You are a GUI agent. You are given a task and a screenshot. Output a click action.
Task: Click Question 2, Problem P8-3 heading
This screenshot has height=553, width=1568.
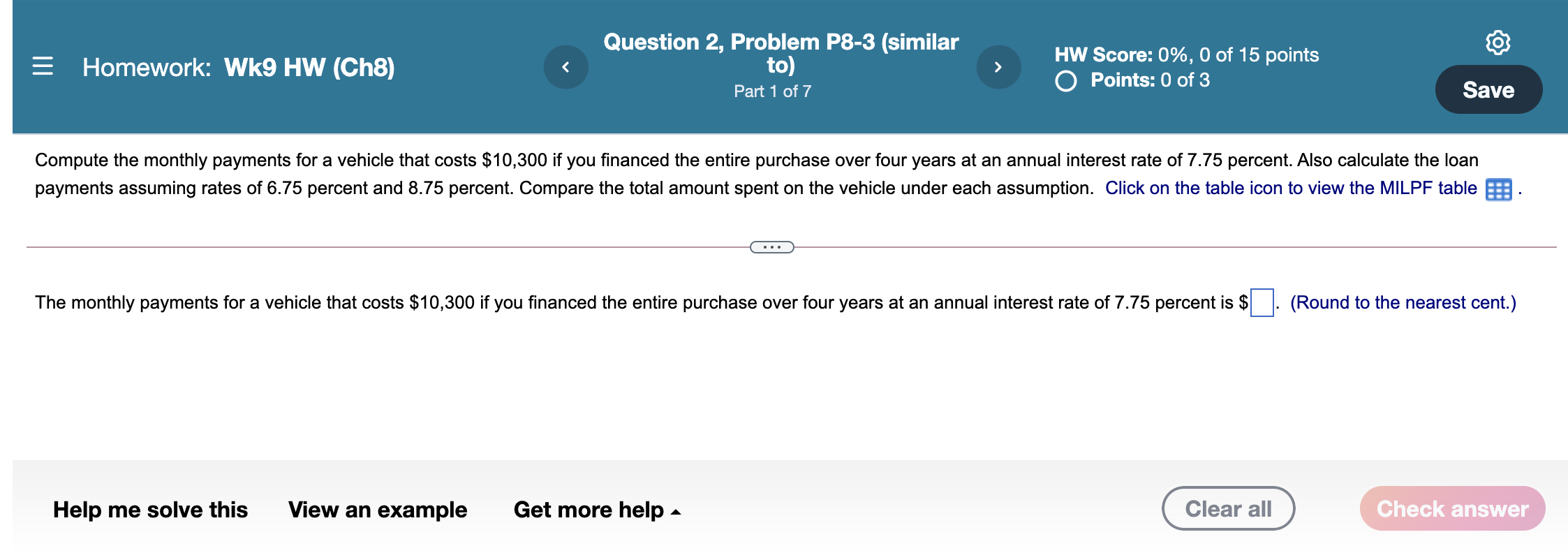[x=780, y=52]
